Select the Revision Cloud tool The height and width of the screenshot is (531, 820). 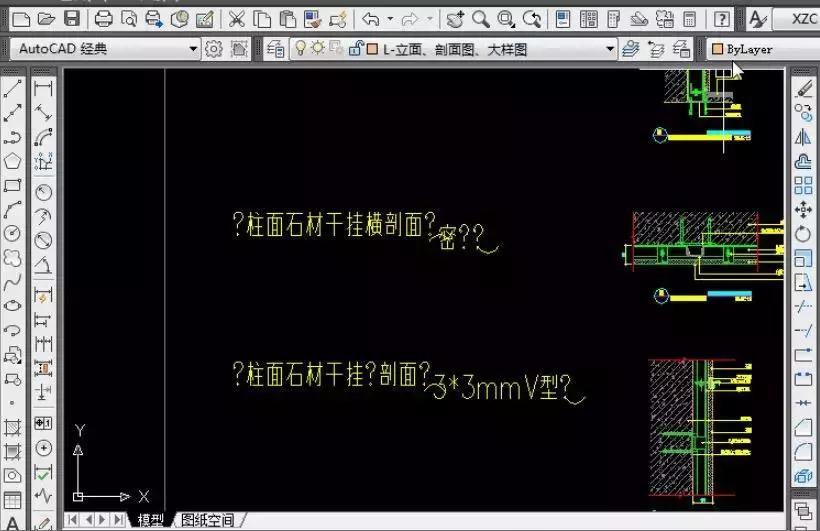coord(13,257)
